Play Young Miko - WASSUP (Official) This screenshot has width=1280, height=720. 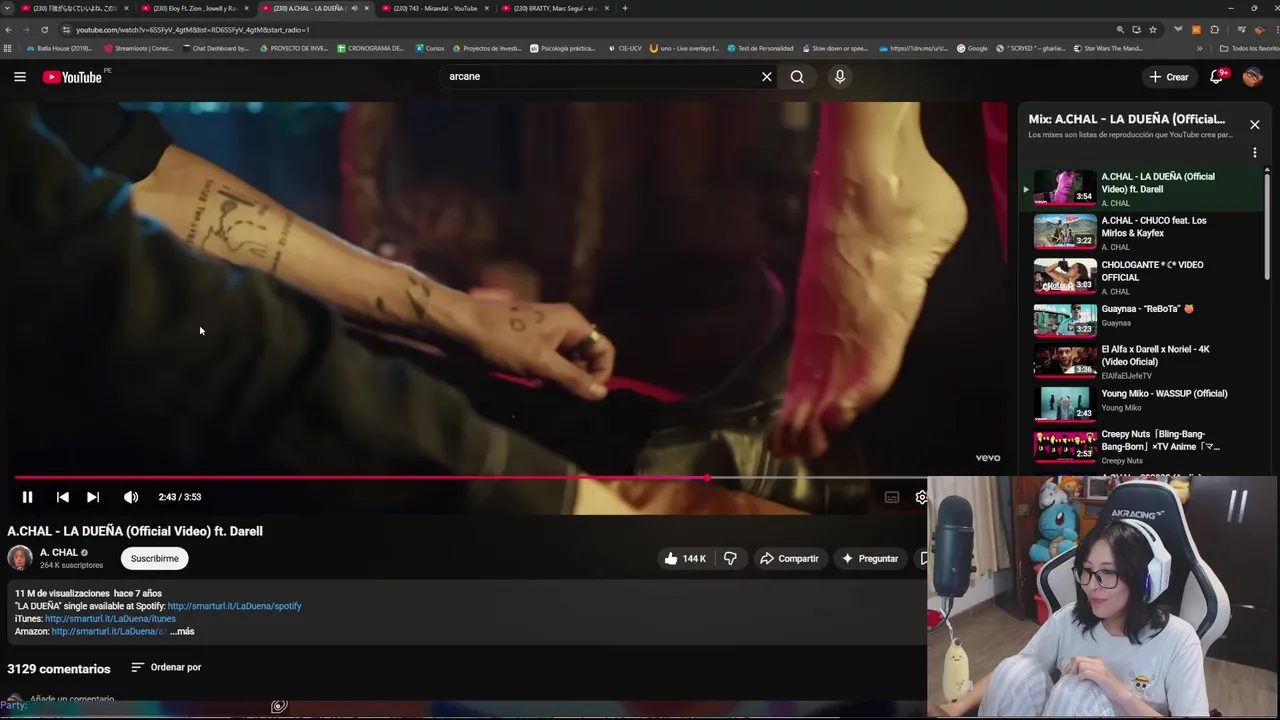click(x=1140, y=404)
